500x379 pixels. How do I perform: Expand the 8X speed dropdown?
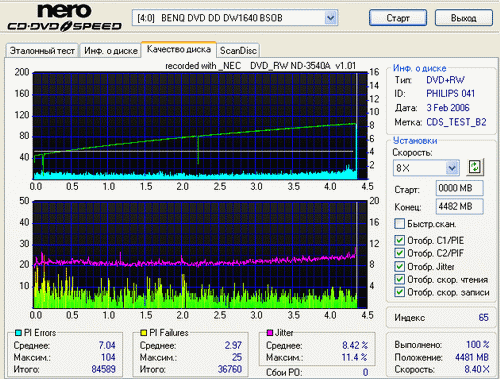452,168
